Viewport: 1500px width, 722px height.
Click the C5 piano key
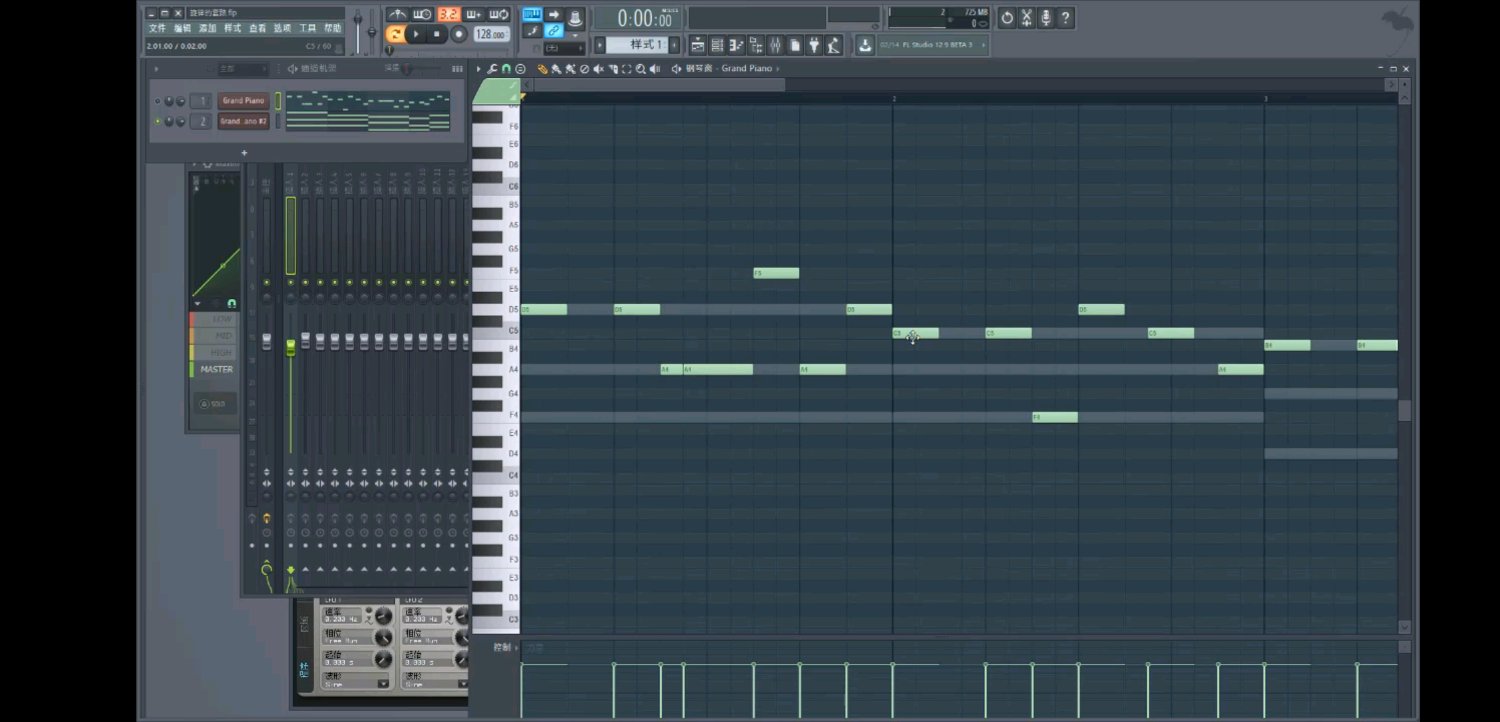pyautogui.click(x=496, y=330)
